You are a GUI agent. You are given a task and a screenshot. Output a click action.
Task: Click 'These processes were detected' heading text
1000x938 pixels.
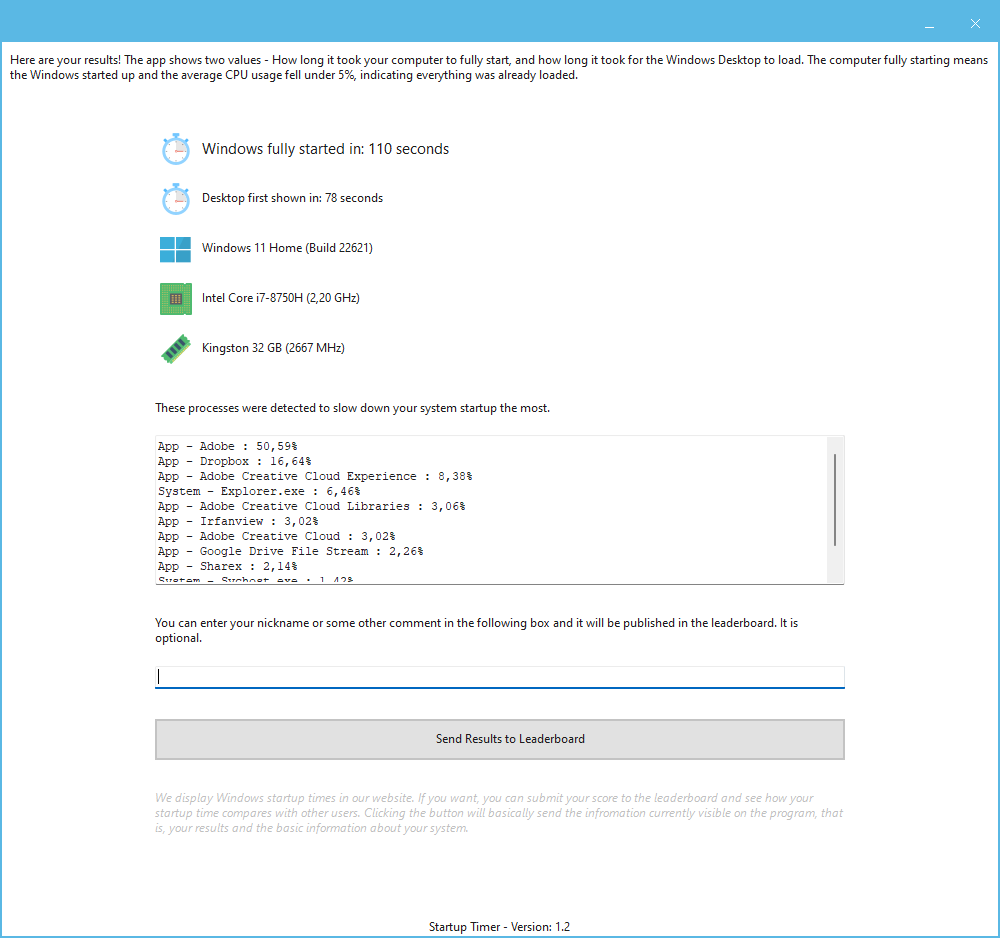click(352, 408)
